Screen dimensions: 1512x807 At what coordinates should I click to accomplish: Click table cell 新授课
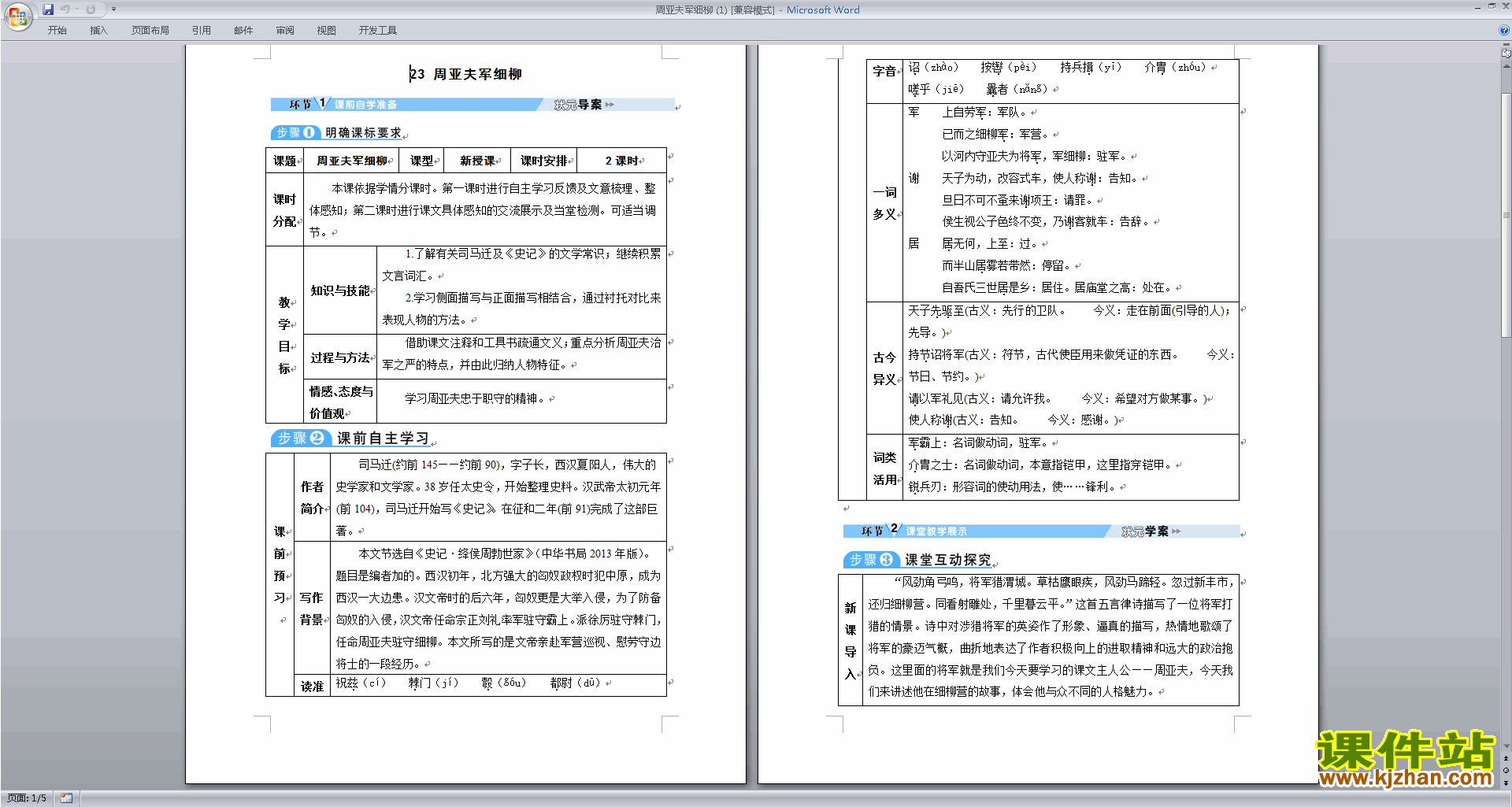coord(478,161)
